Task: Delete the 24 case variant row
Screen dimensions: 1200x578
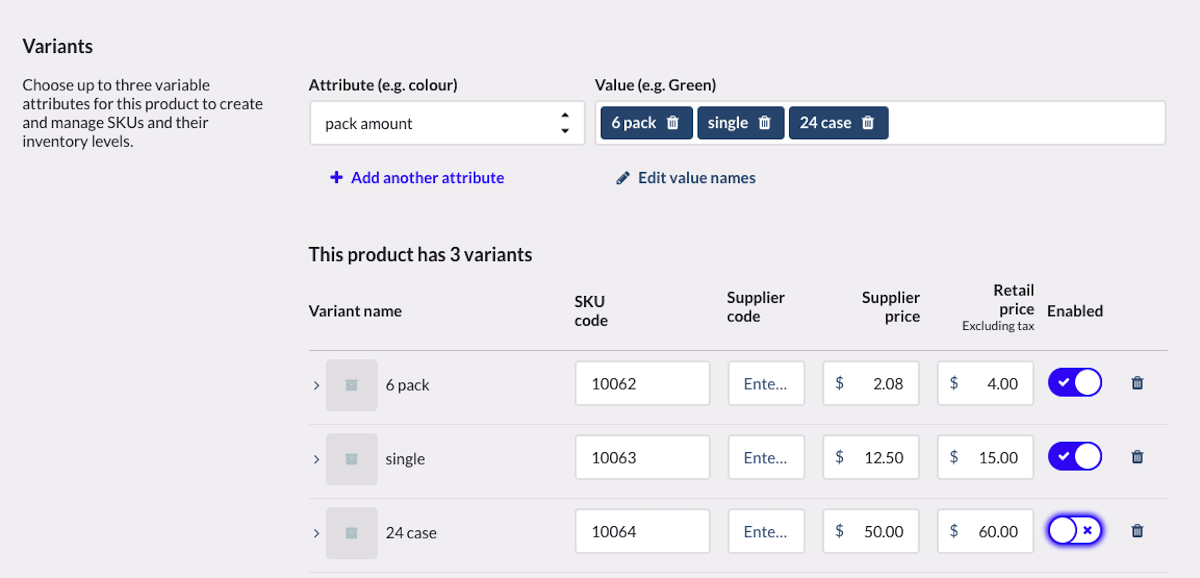Action: coord(1137,531)
